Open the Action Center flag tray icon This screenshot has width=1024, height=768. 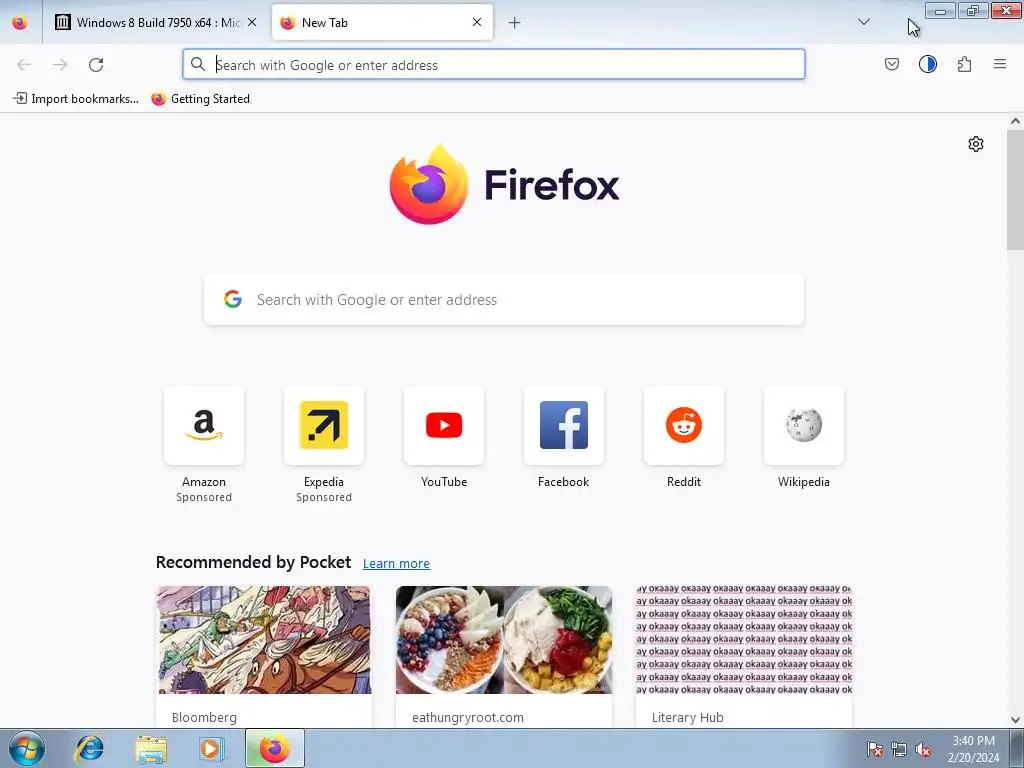[x=875, y=750]
